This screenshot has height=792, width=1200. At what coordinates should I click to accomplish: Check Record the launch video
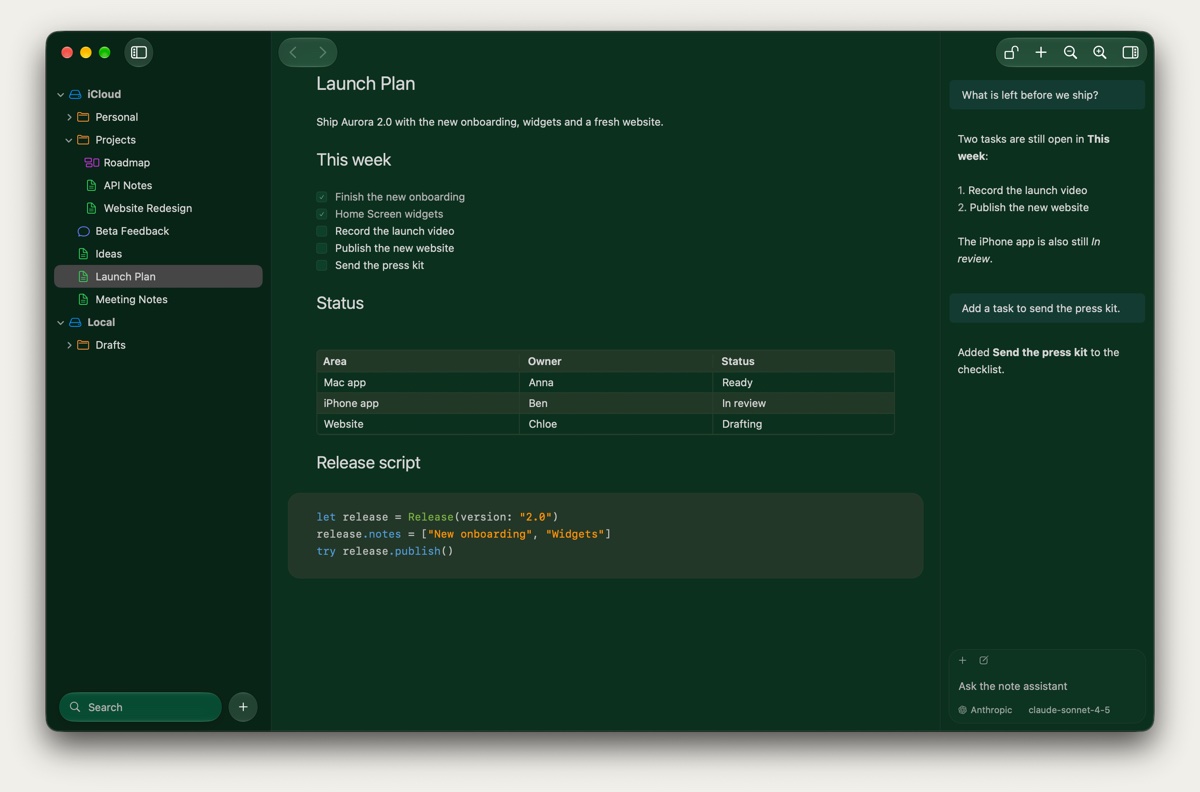(x=322, y=231)
